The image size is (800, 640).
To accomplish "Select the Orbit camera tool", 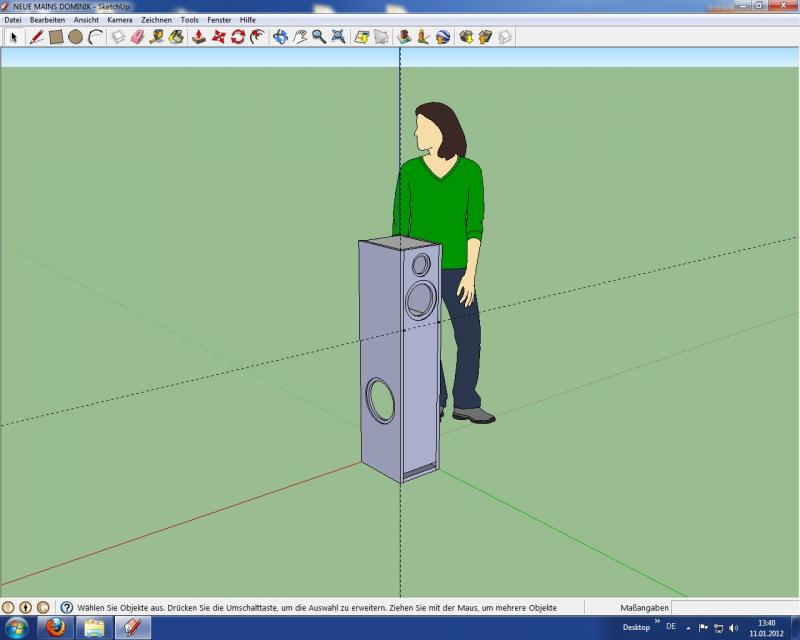I will point(280,37).
